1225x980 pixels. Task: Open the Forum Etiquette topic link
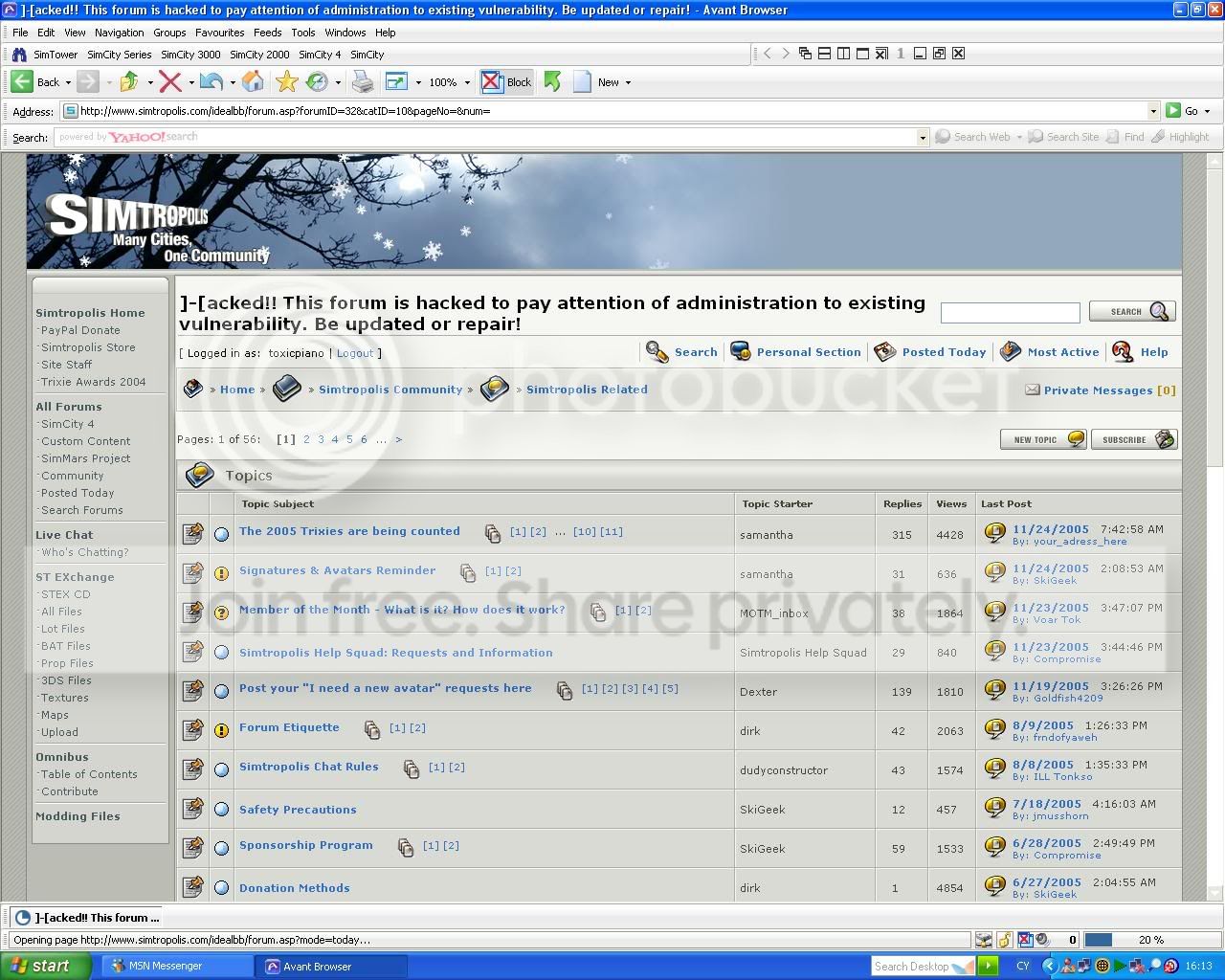pos(289,727)
